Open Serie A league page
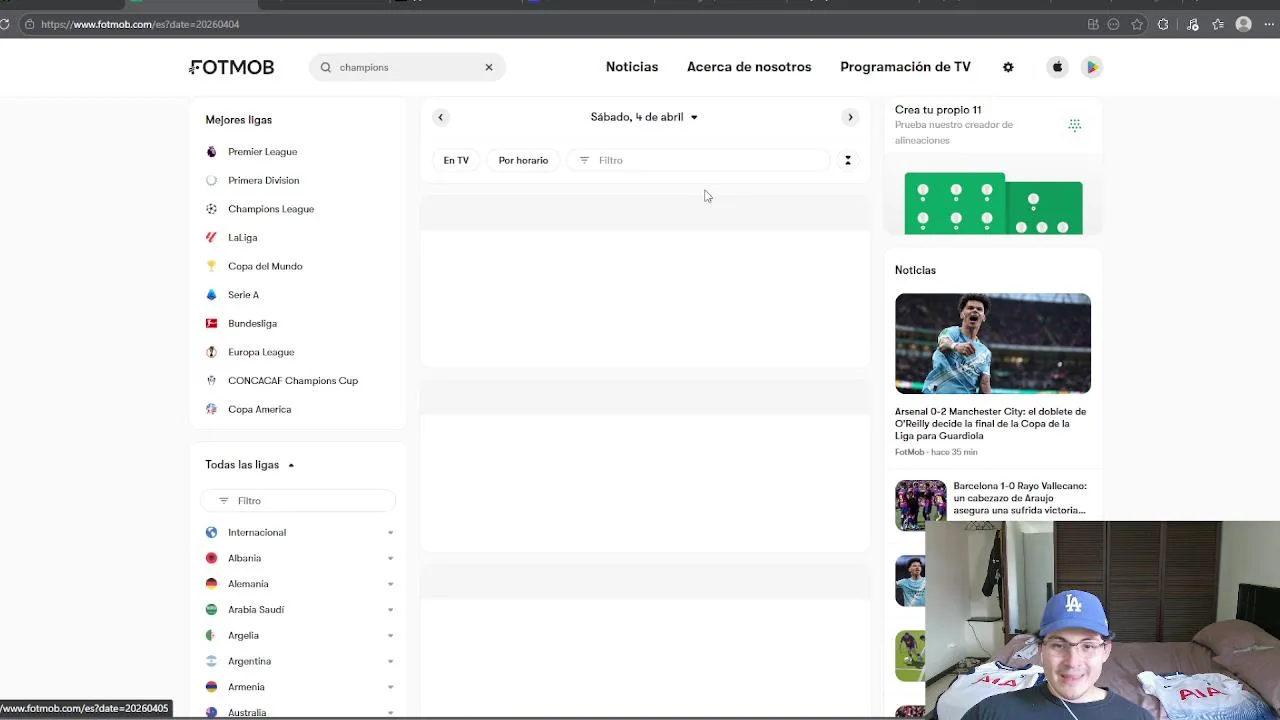This screenshot has width=1280, height=720. click(x=243, y=295)
